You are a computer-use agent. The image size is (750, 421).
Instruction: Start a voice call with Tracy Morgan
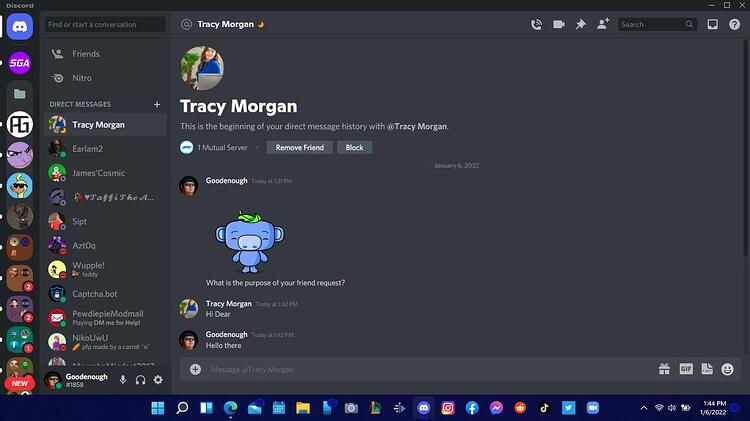point(536,24)
